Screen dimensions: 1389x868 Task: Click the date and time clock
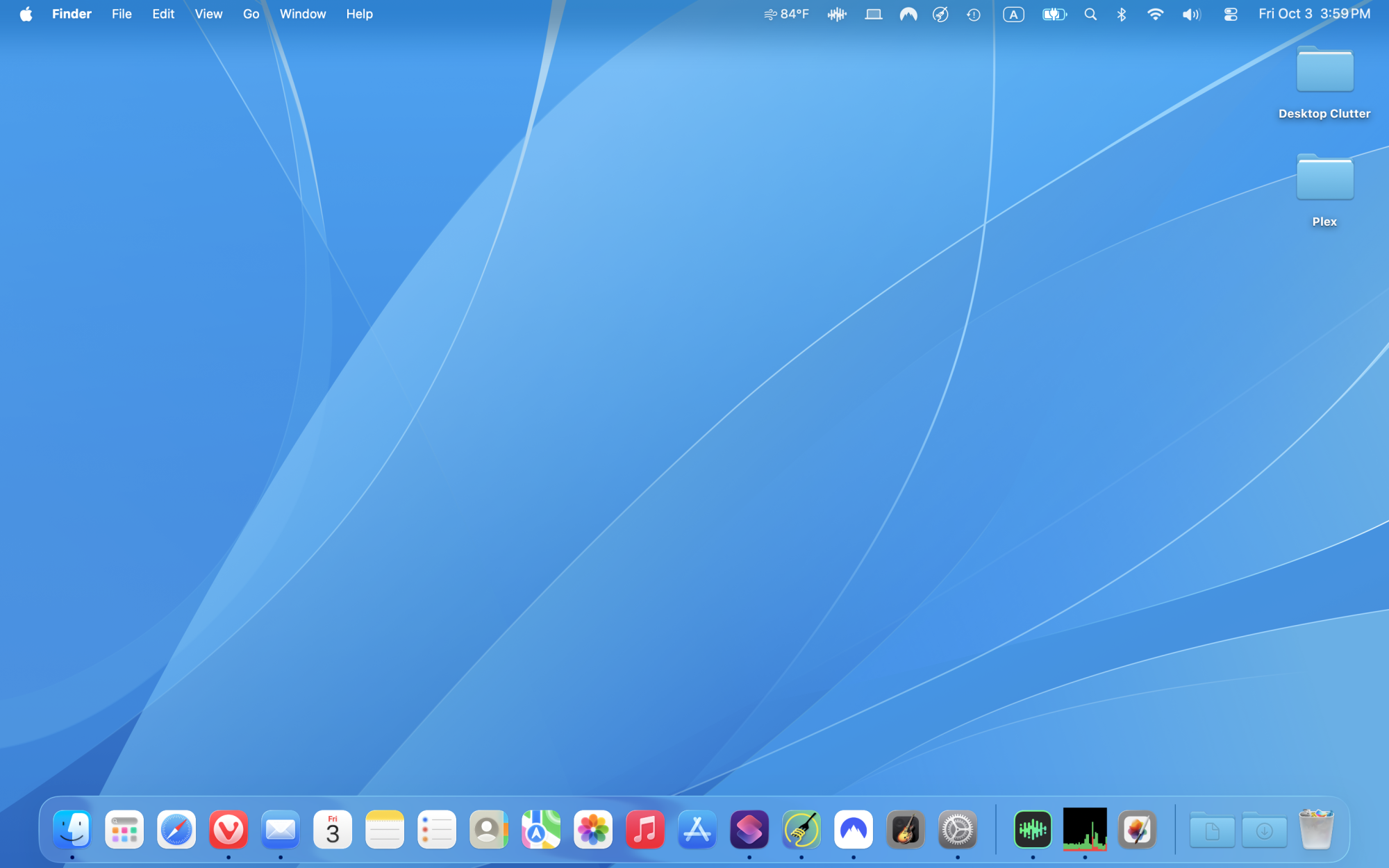[x=1314, y=14]
